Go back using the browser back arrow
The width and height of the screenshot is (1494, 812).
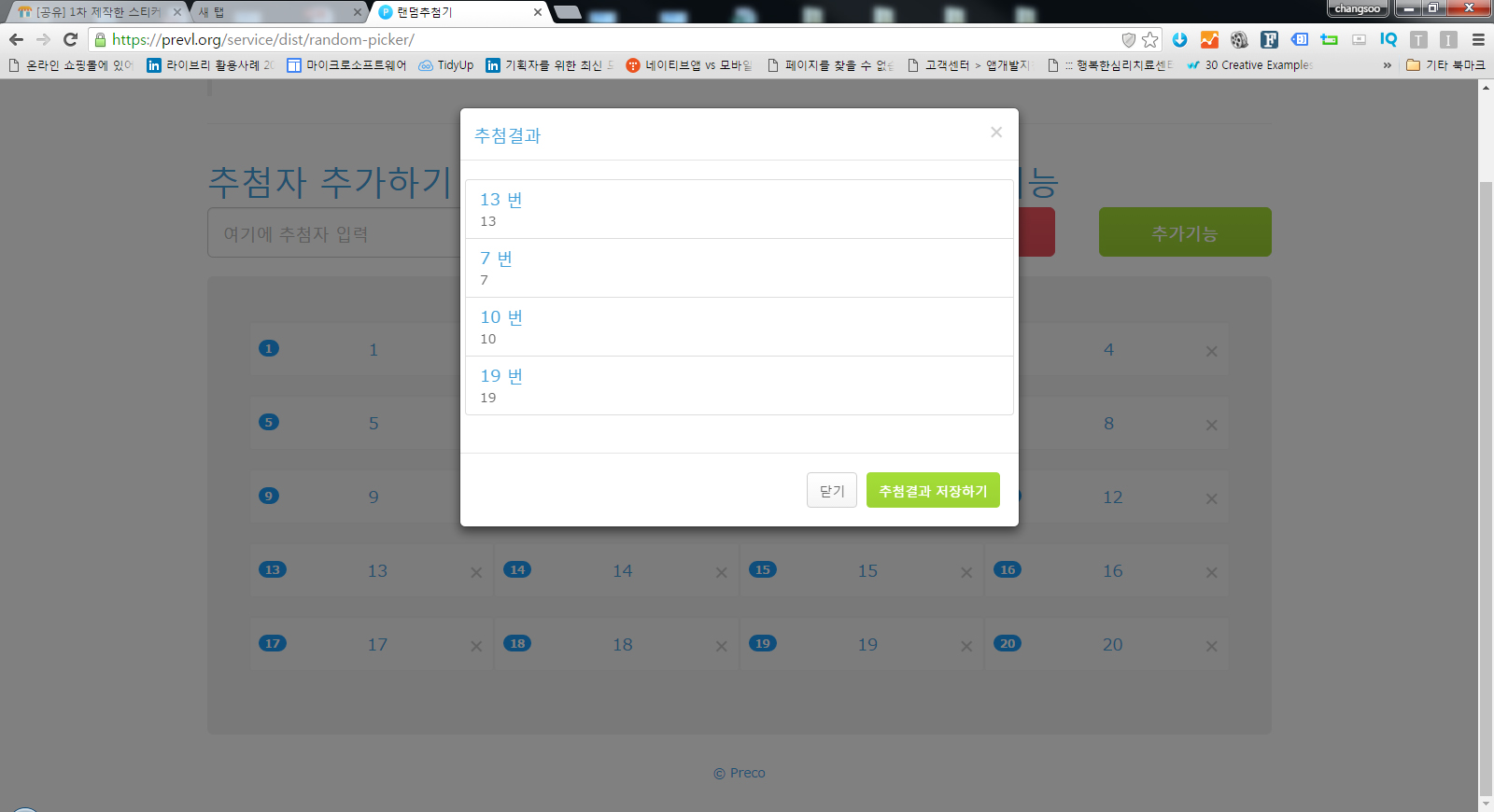tap(16, 39)
